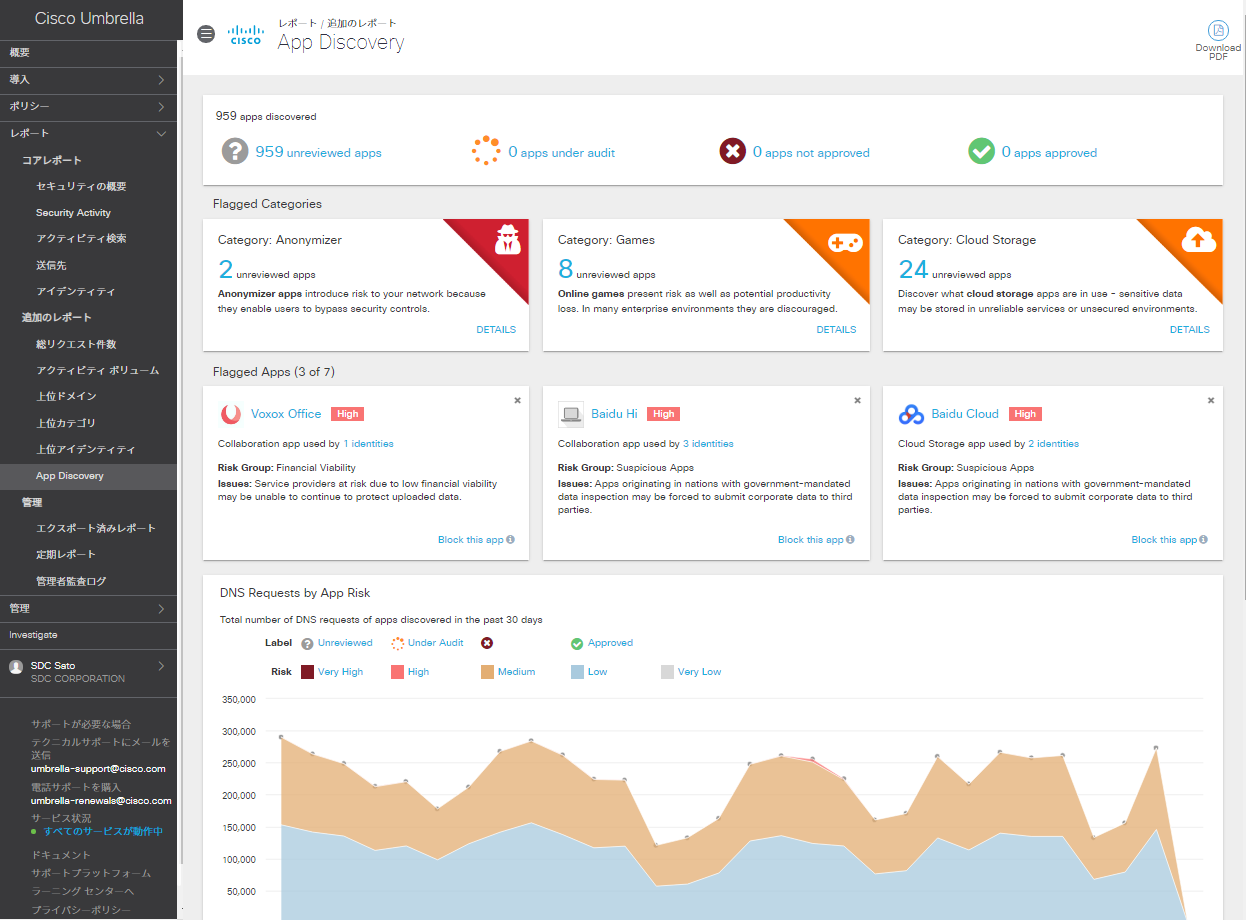Image resolution: width=1246 pixels, height=920 pixels.
Task: Block the Baidu Cloud app
Action: point(1164,540)
